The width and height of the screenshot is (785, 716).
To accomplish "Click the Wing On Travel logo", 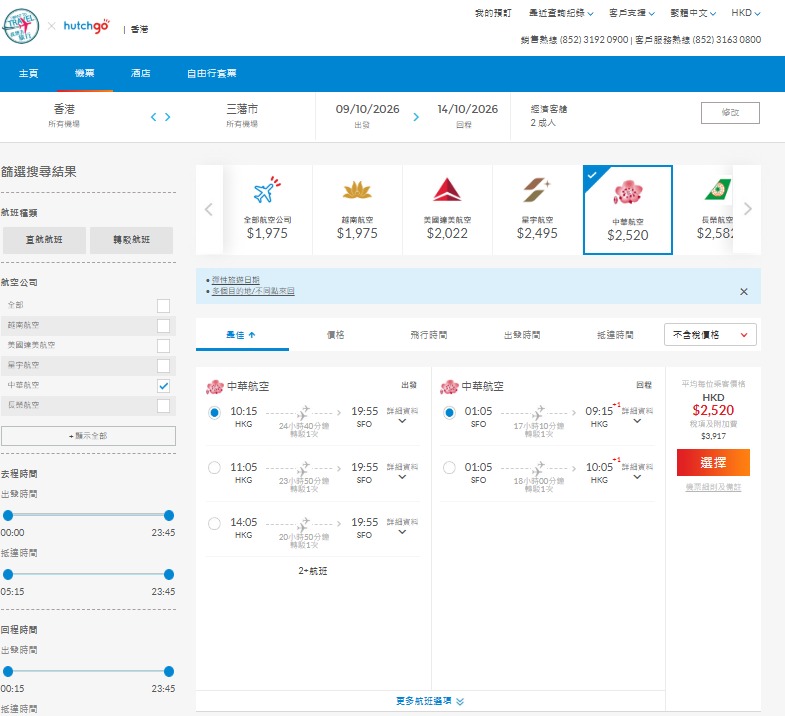I will point(21,26).
